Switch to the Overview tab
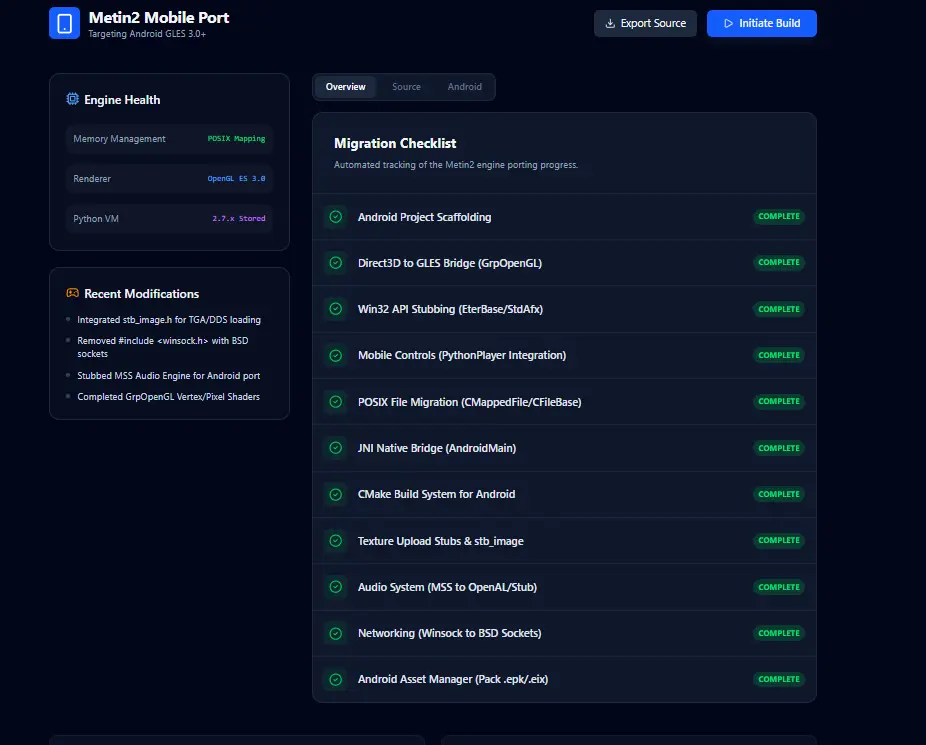The width and height of the screenshot is (926, 745). tap(345, 87)
